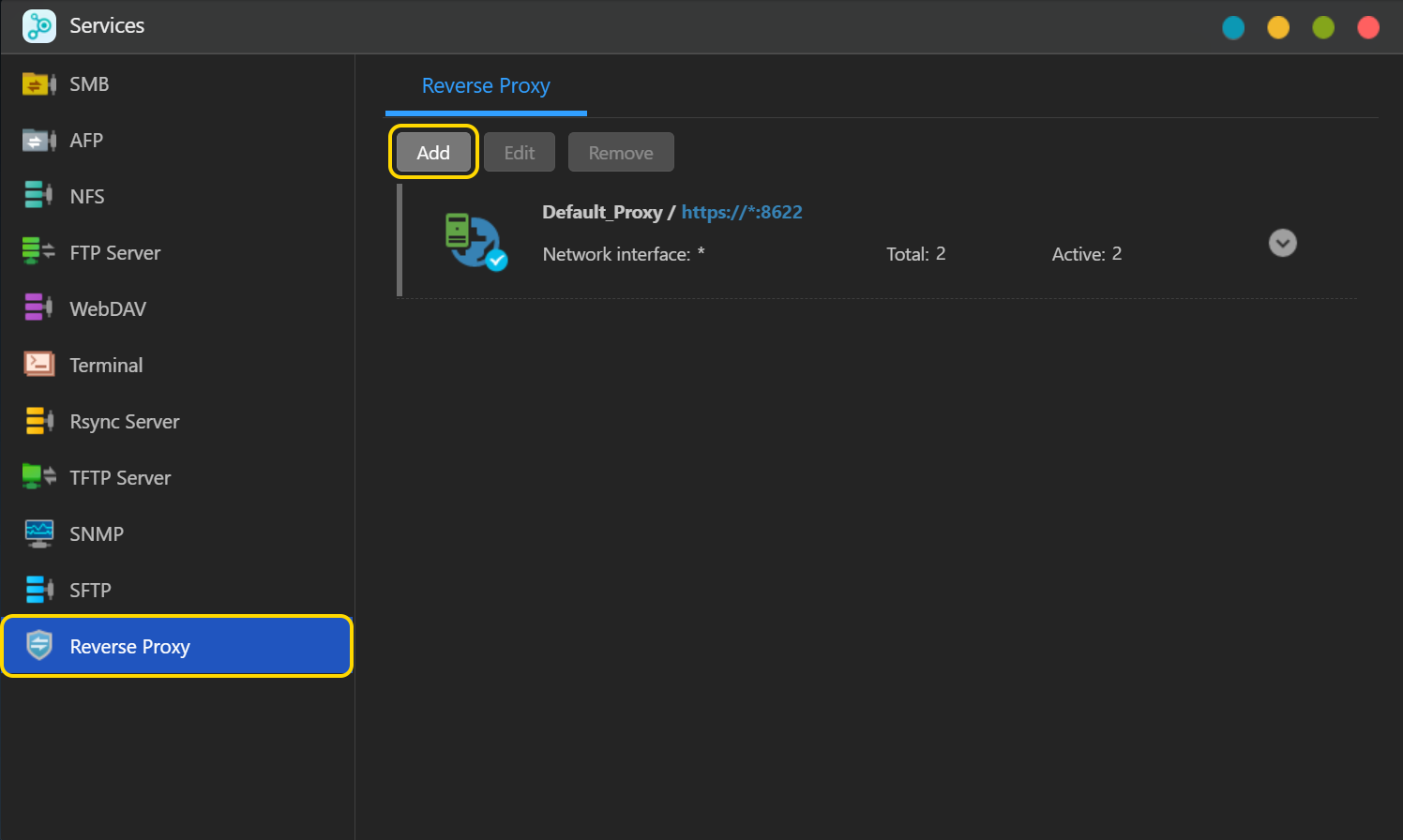Click the Reverse Proxy shield icon
Viewport: 1403px width, 840px height.
point(39,645)
